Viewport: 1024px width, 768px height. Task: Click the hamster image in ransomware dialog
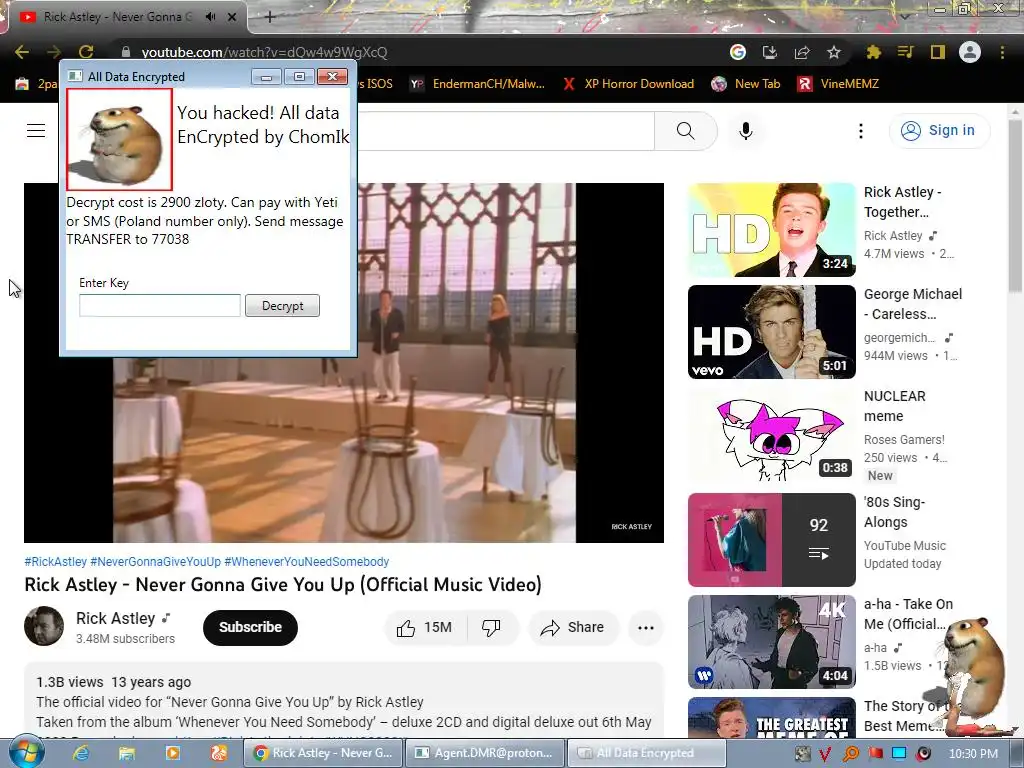tap(120, 139)
